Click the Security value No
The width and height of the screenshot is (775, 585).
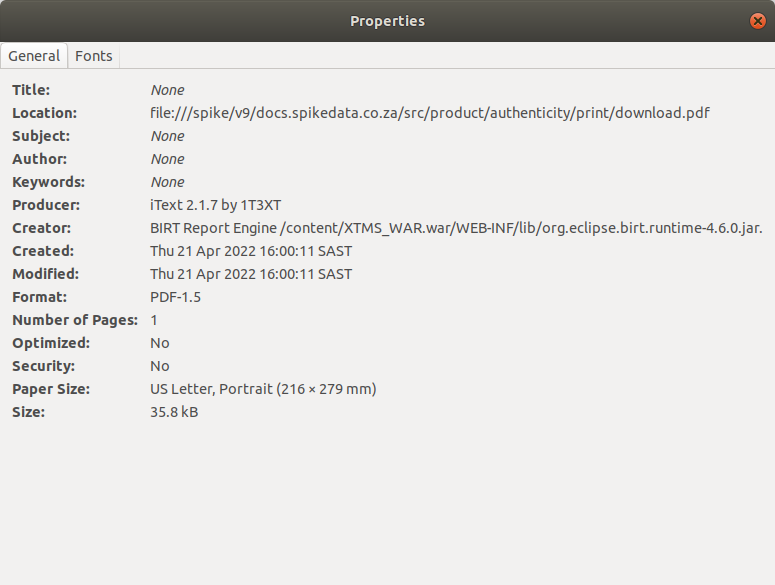(x=160, y=366)
